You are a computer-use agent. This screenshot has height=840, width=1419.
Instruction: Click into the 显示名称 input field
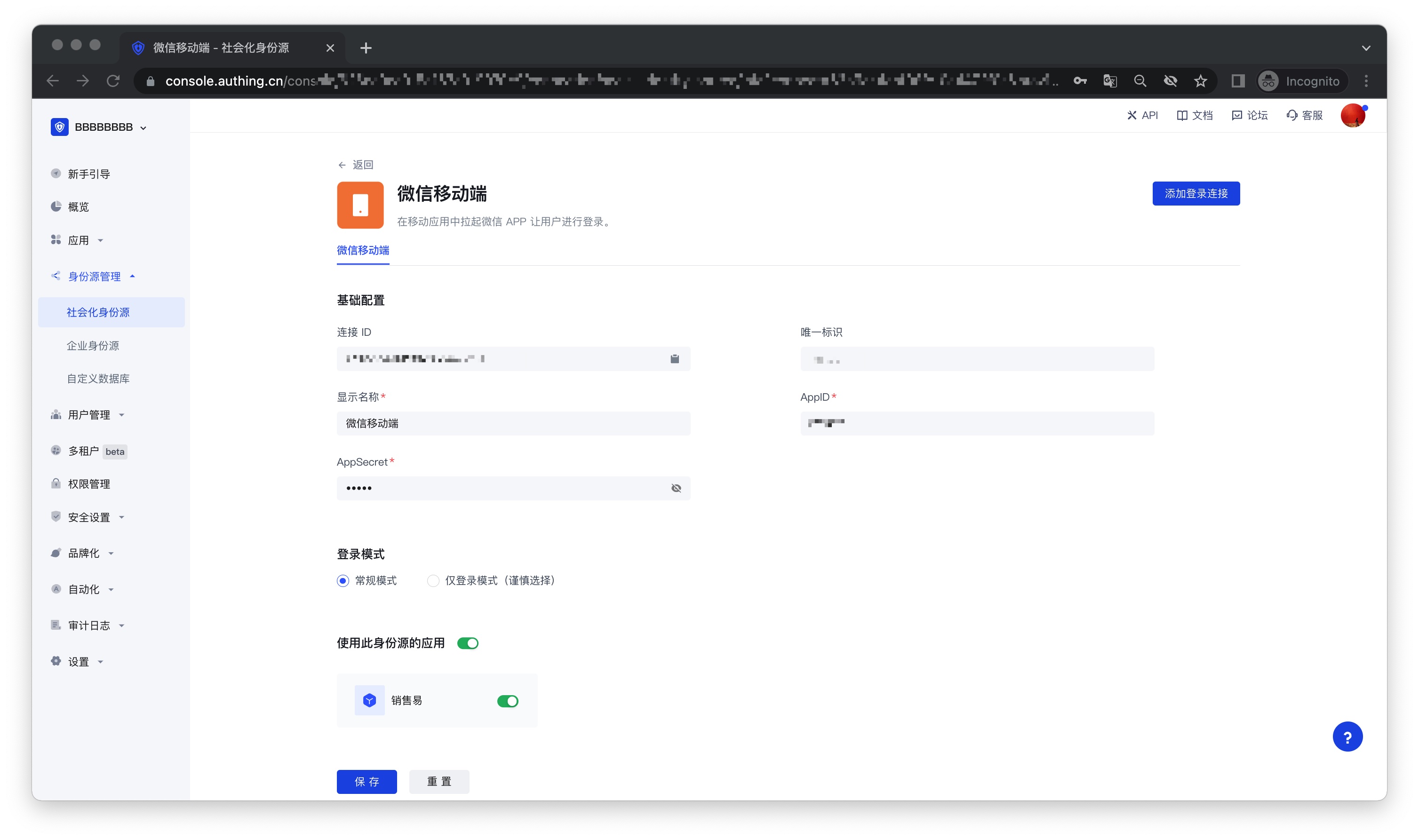[x=513, y=423]
